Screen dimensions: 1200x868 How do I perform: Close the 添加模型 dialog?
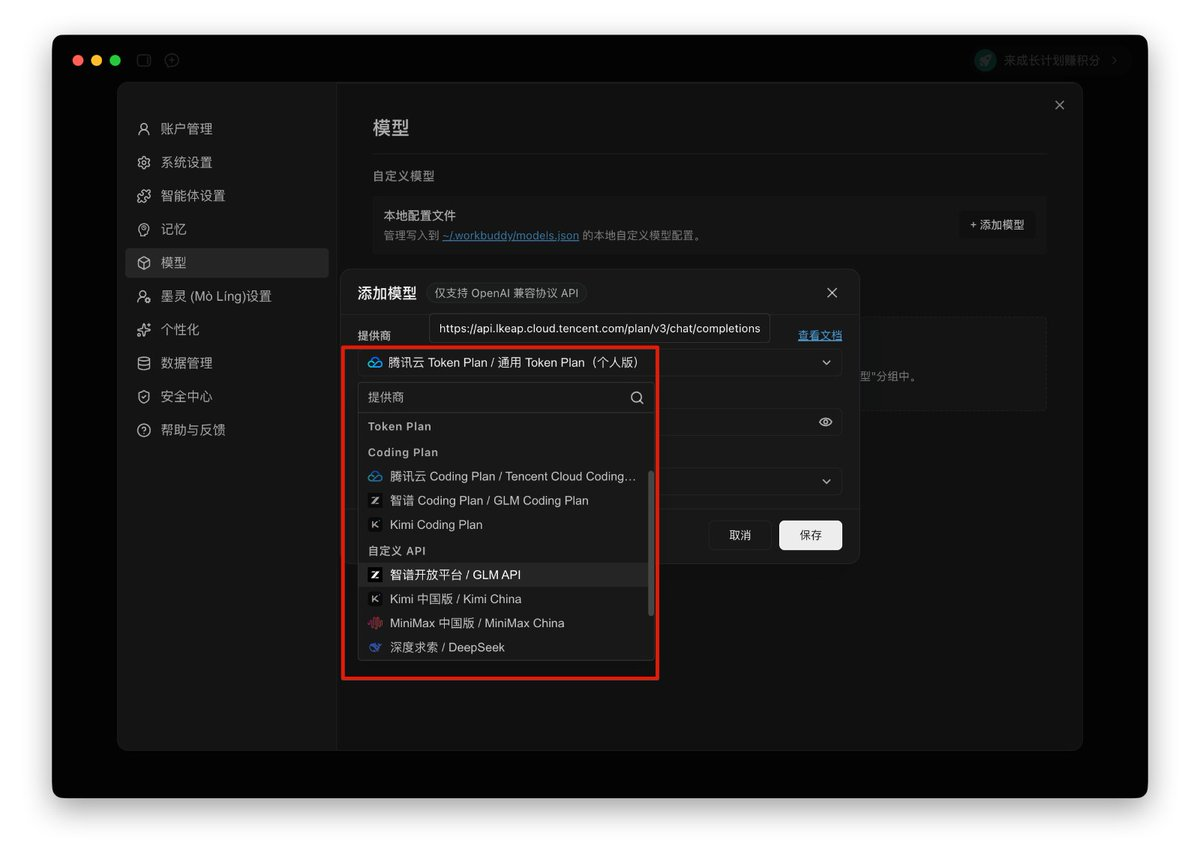[832, 293]
